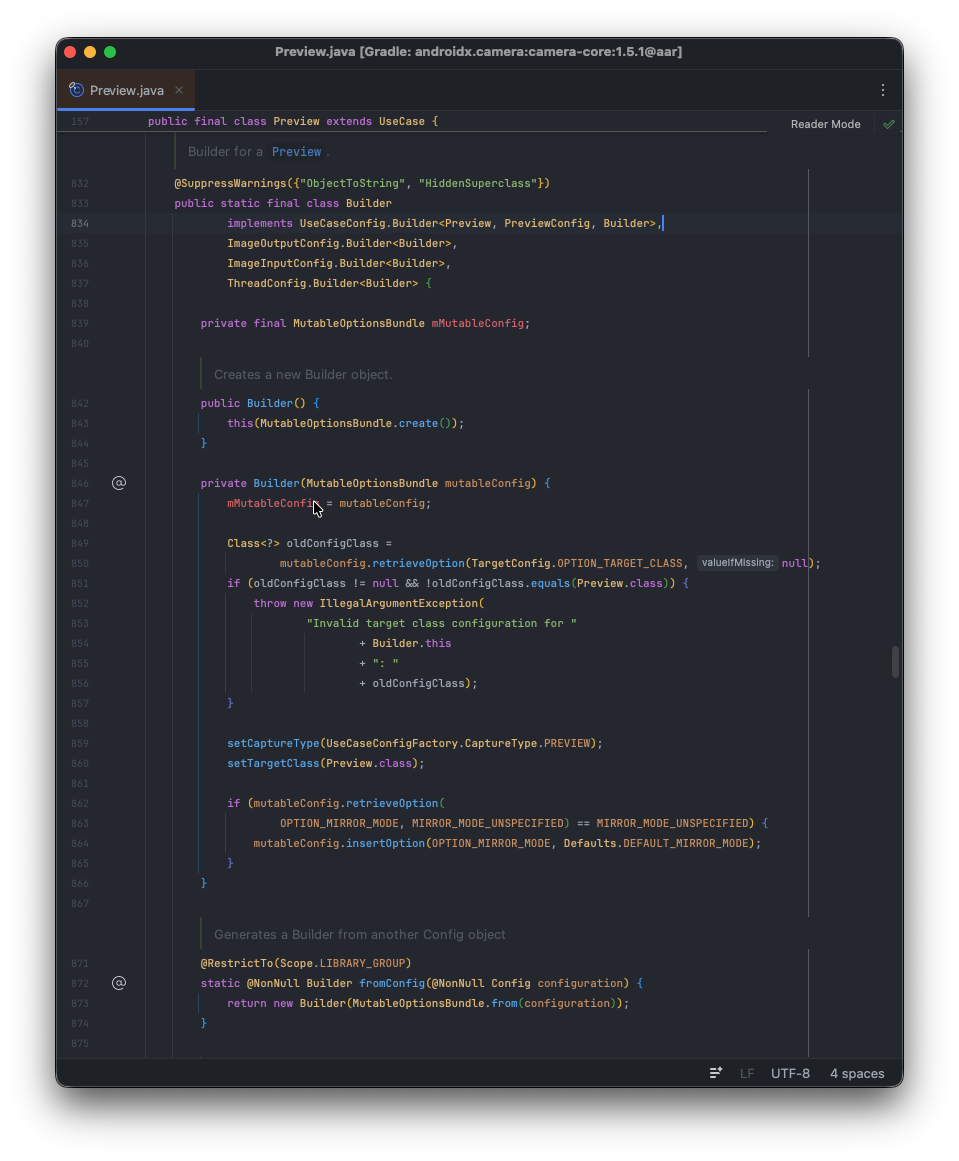
Task: Click the gutter @ icon beside line 846
Action: click(x=119, y=483)
